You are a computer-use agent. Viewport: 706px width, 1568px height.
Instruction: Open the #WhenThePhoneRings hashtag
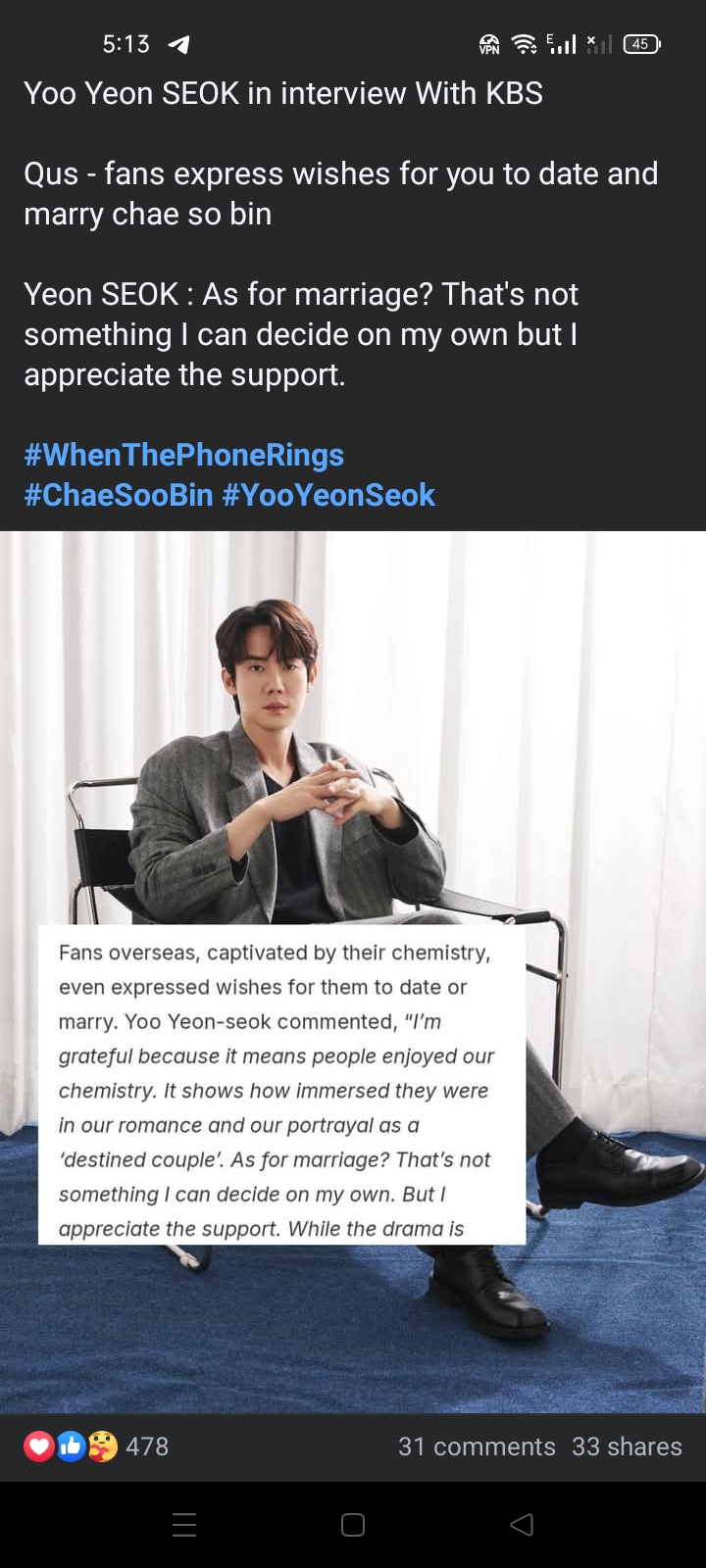(x=184, y=455)
